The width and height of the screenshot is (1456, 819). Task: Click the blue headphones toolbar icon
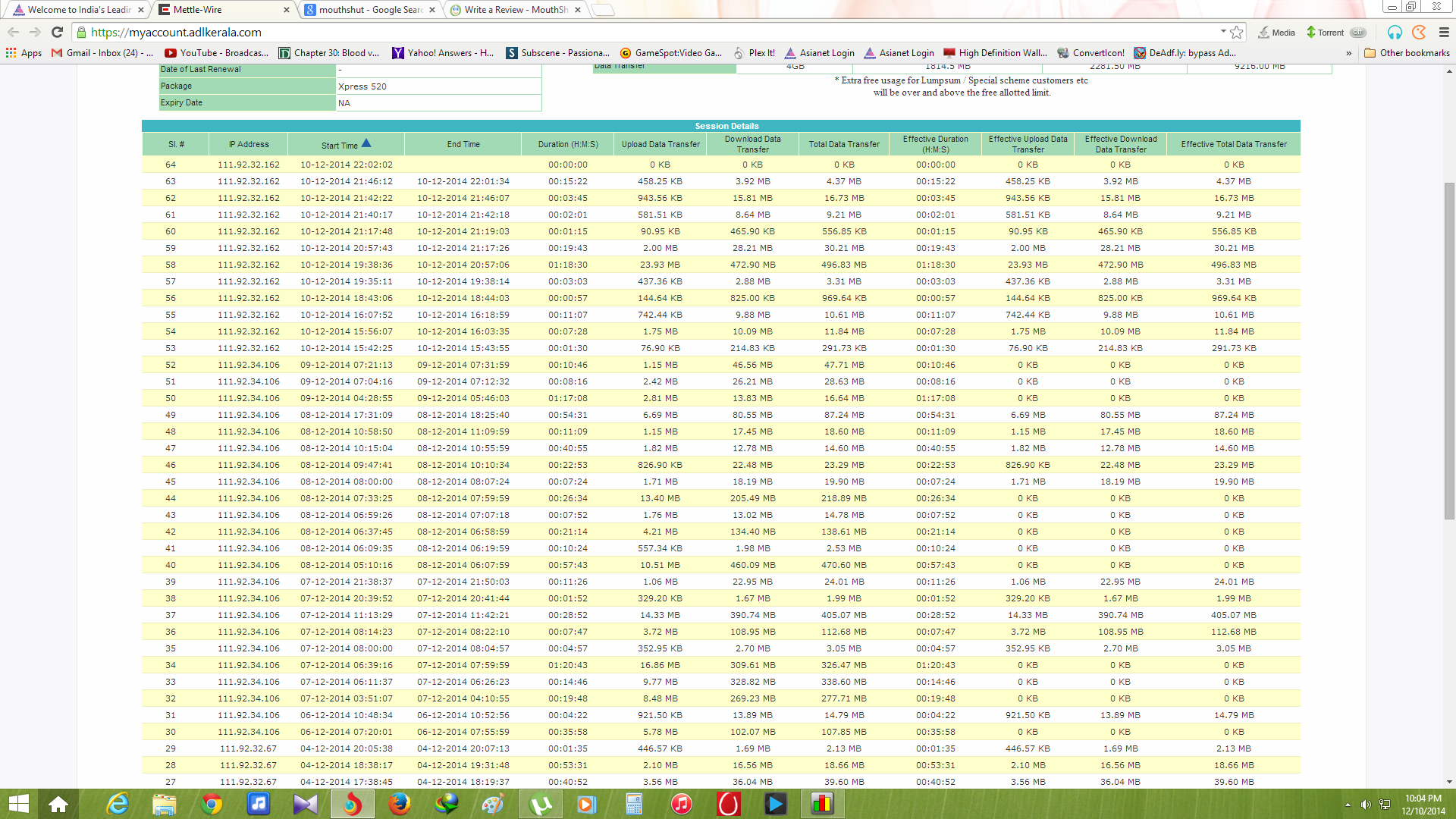[1395, 32]
